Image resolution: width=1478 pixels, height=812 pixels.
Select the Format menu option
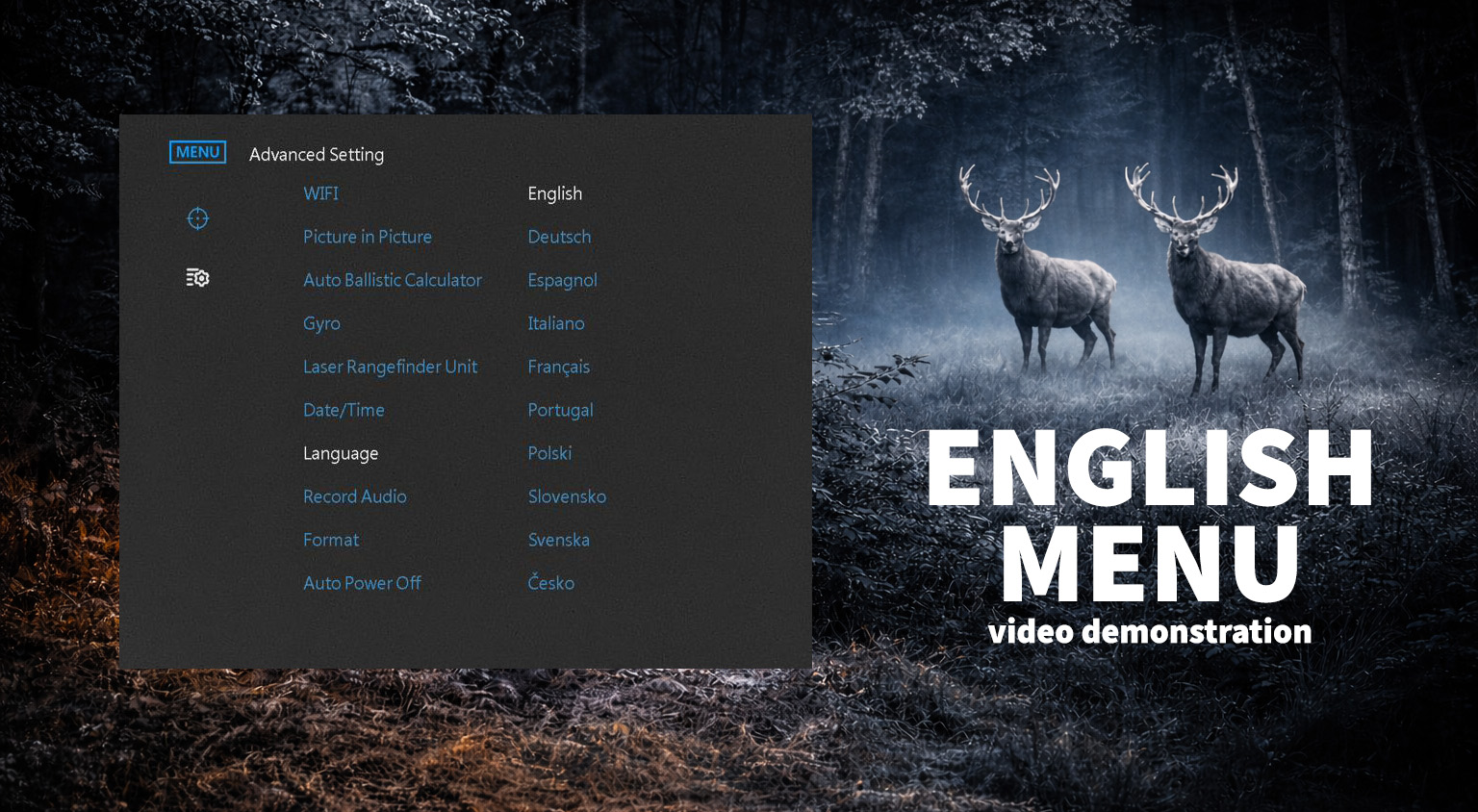[330, 540]
